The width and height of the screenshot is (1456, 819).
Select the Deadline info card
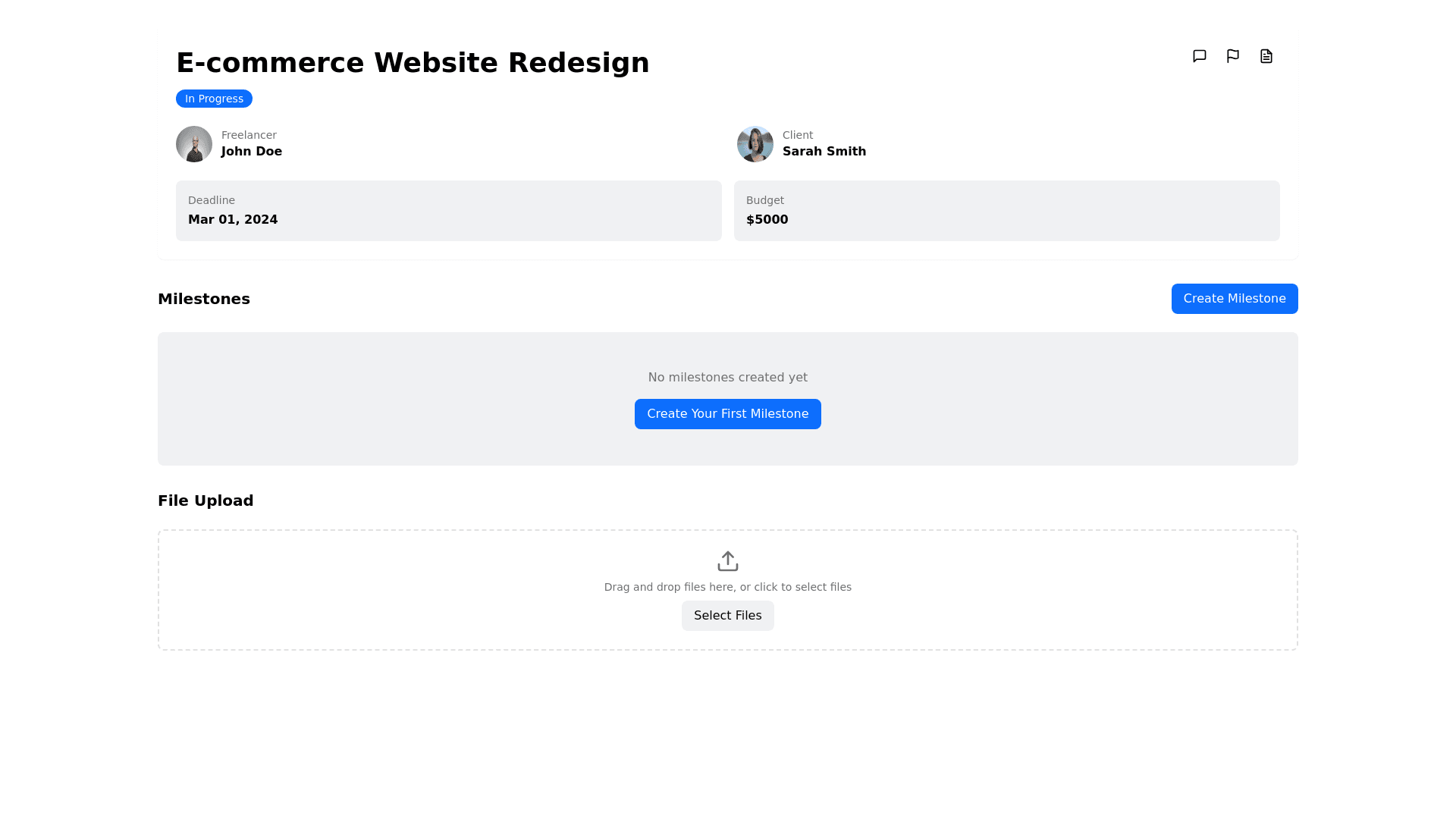[x=448, y=211]
